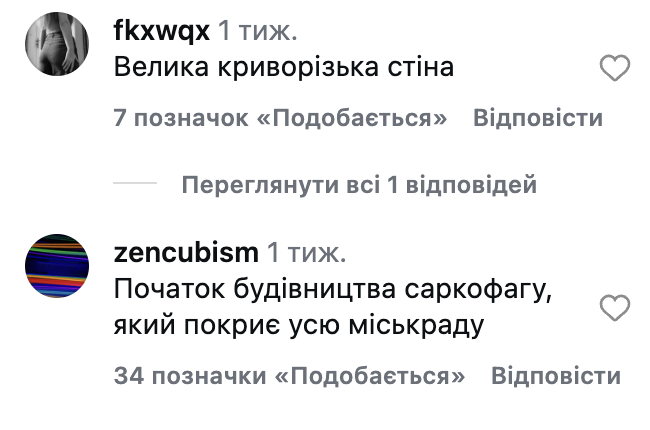The image size is (650, 430).
Task: Visit the zencubism username link
Action: (x=187, y=251)
